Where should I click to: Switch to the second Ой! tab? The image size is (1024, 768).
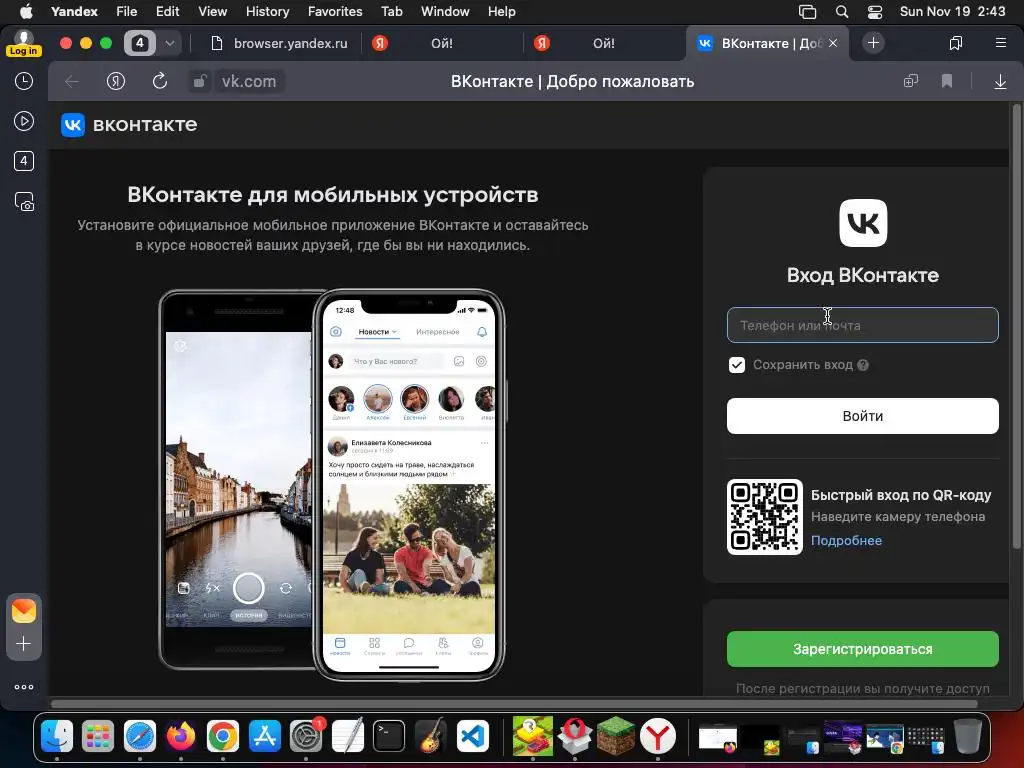coord(604,43)
